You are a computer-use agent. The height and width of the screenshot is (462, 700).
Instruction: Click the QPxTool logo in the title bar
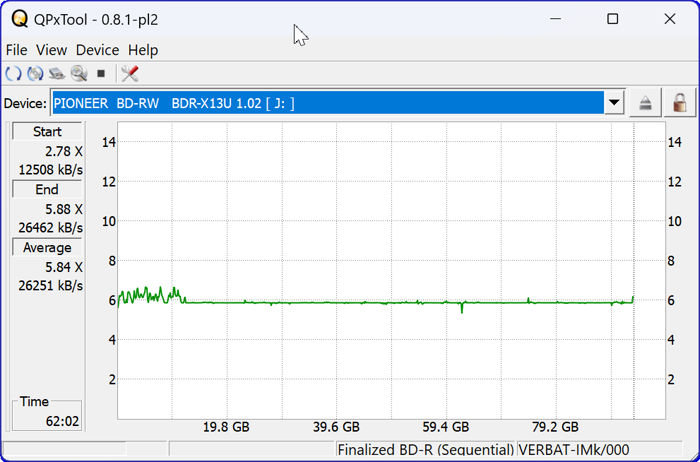[x=18, y=19]
